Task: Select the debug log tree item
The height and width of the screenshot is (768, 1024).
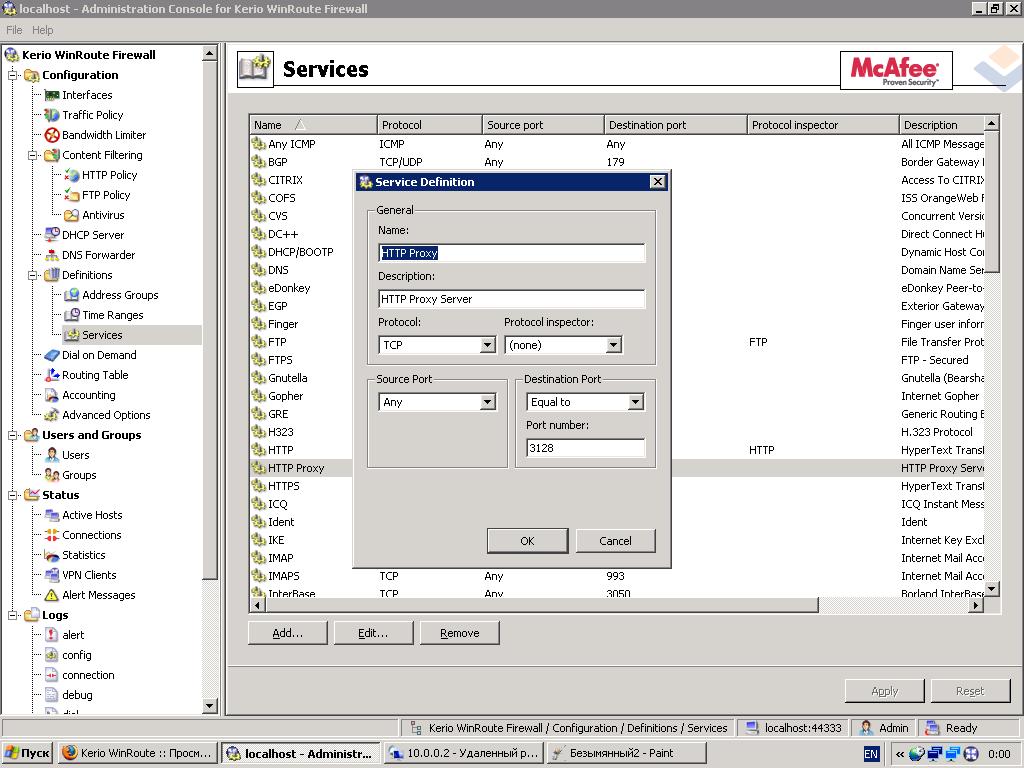Action: [77, 696]
